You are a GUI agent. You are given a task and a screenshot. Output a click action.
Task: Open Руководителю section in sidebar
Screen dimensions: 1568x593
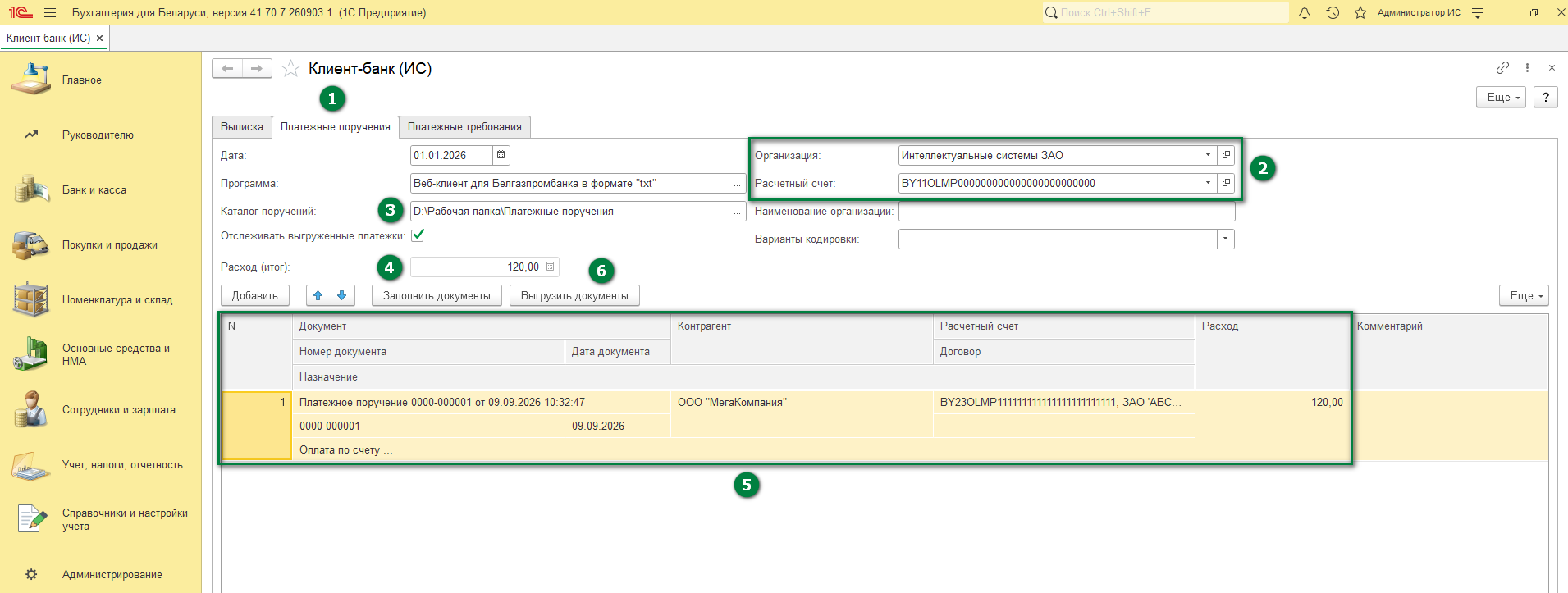click(100, 135)
